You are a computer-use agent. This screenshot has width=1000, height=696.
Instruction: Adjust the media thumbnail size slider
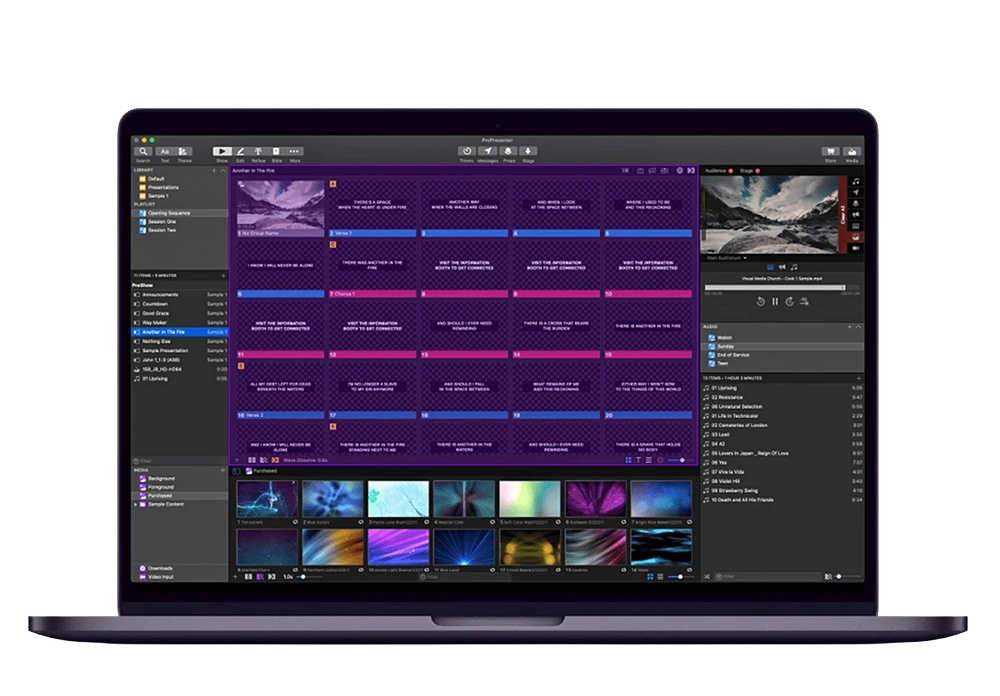[679, 577]
